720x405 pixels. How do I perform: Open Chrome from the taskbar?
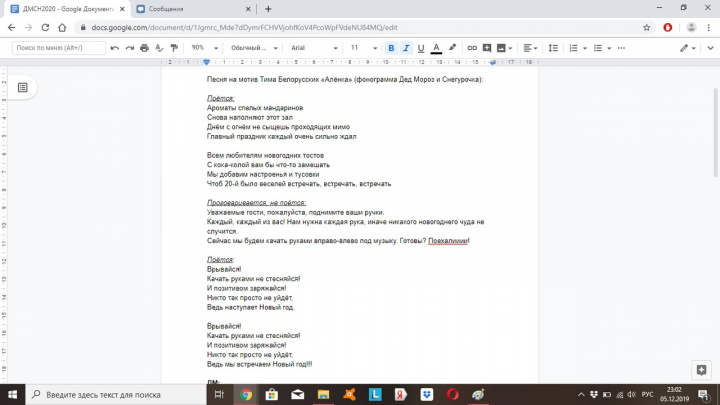click(x=246, y=394)
